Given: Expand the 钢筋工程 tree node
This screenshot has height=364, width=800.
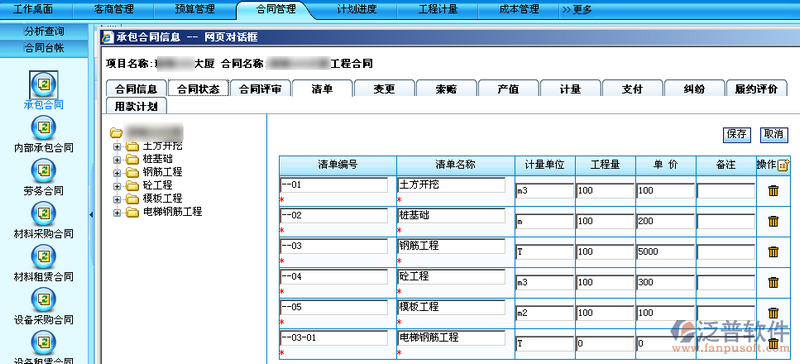Looking at the screenshot, I should 117,172.
